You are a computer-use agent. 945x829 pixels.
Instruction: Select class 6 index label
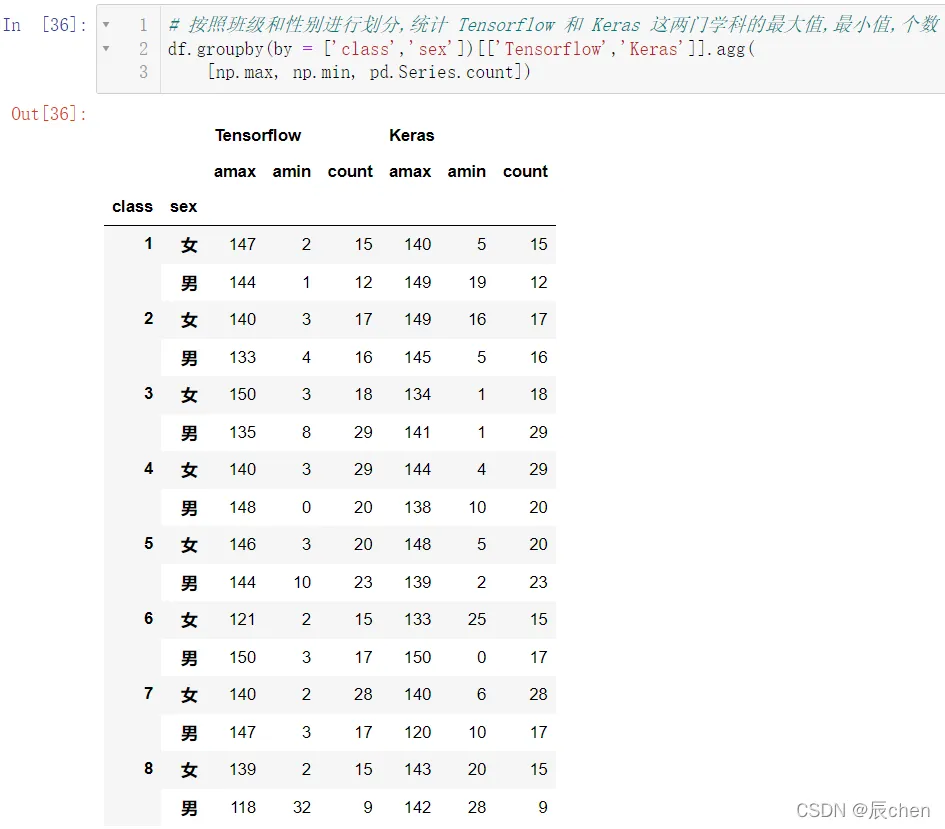(148, 619)
